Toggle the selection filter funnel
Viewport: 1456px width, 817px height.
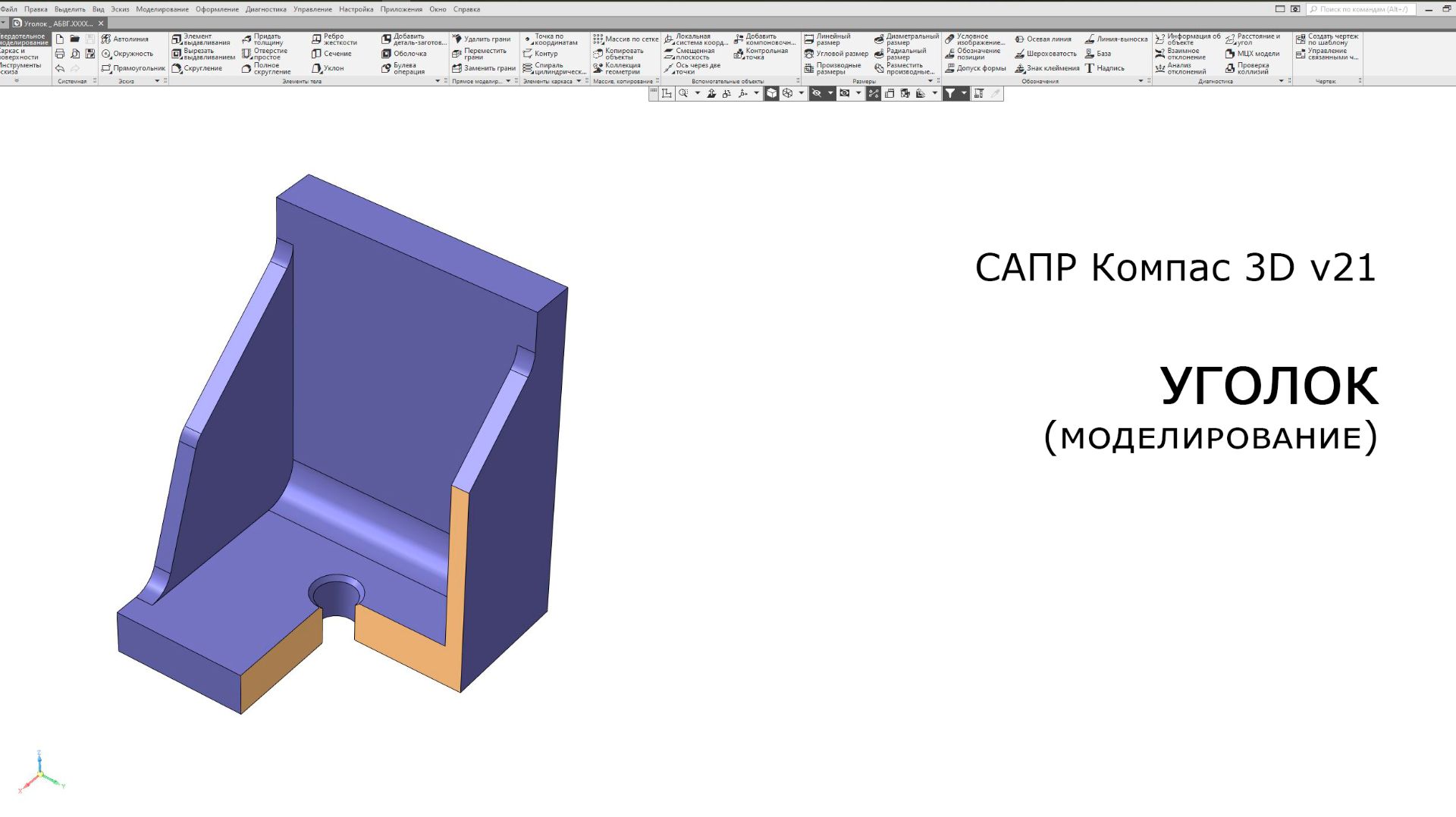pyautogui.click(x=950, y=93)
